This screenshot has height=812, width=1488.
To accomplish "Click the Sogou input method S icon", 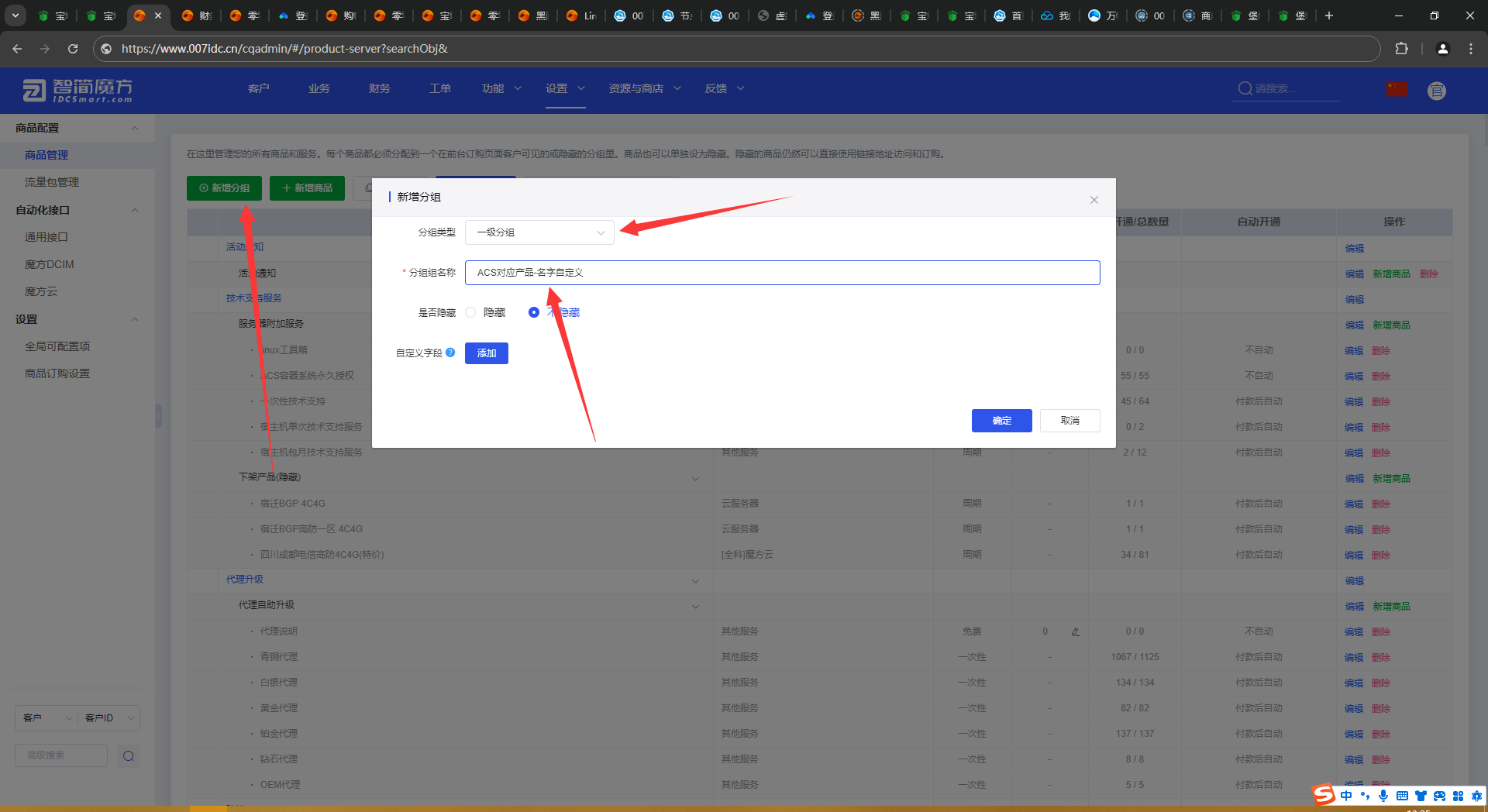I will [1324, 795].
